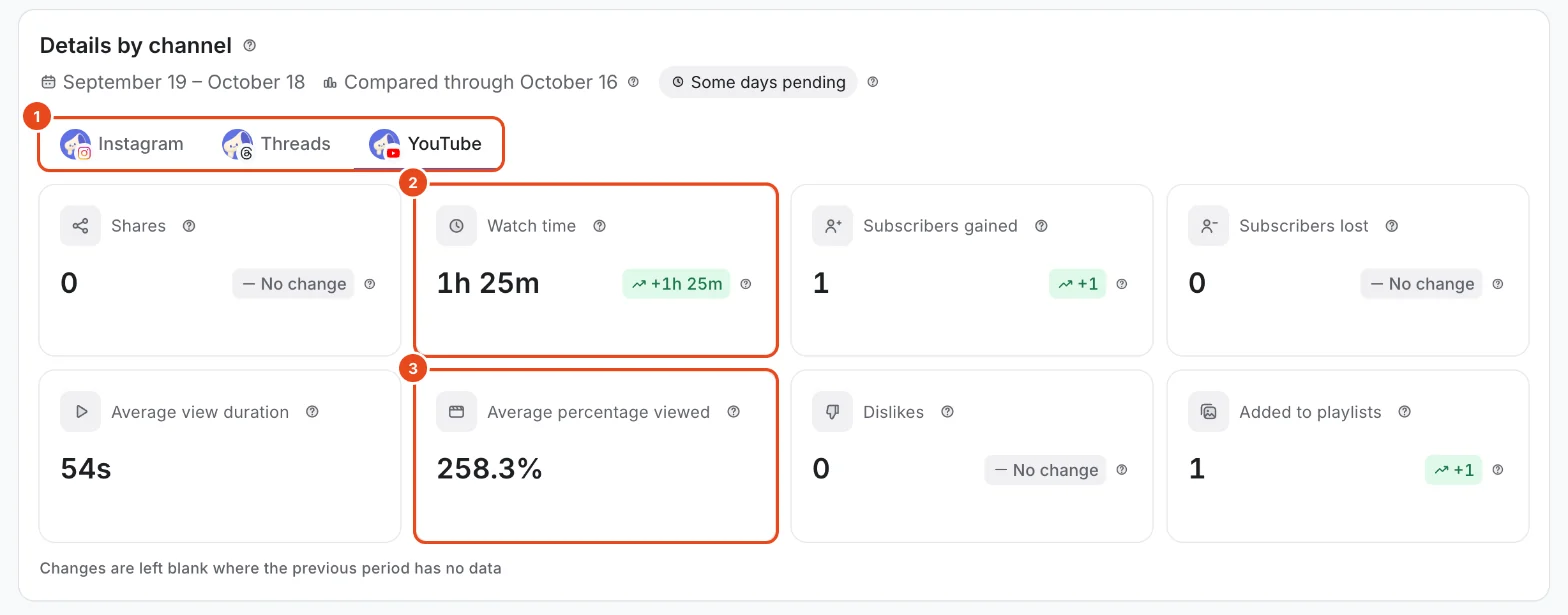1568x615 pixels.
Task: Click the Watch time clock icon
Action: pyautogui.click(x=456, y=226)
